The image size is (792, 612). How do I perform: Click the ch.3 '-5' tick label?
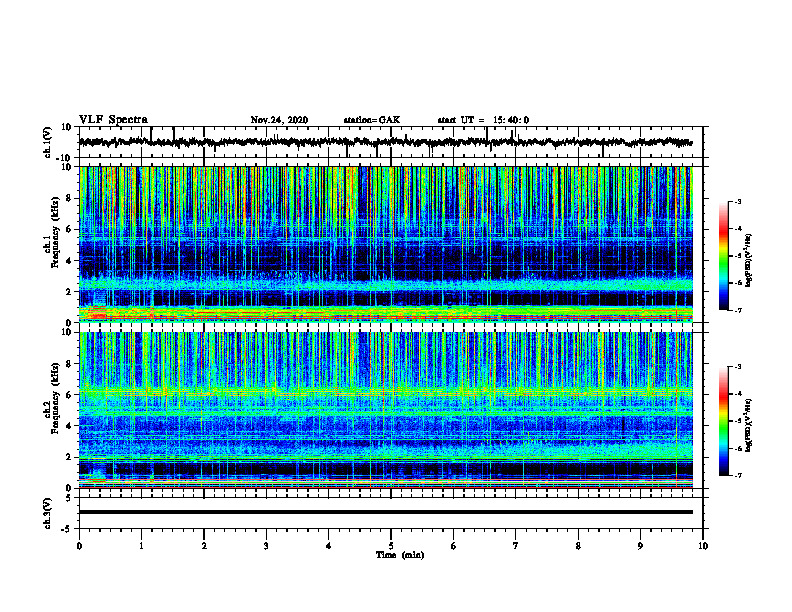(x=67, y=529)
